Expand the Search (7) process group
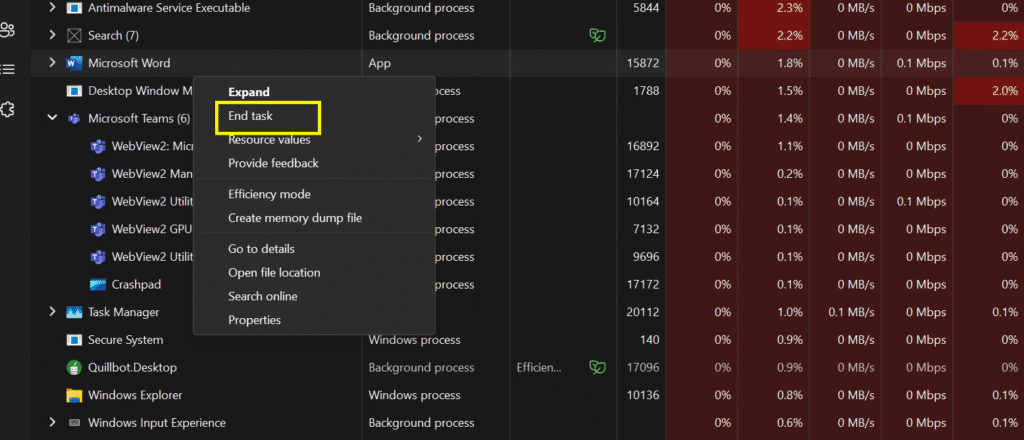Screen dimensions: 1024x440 [x=52, y=35]
